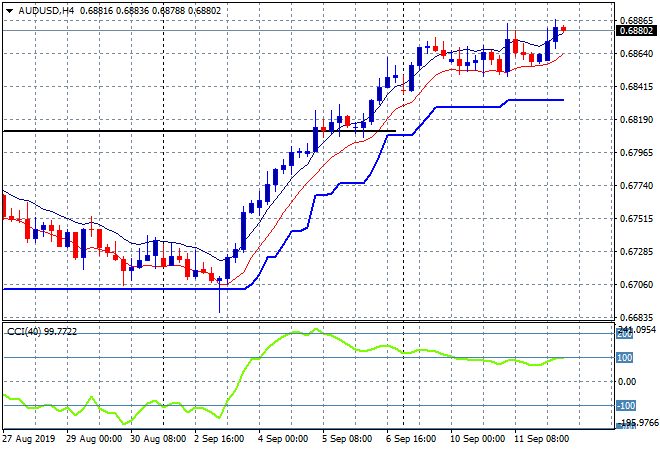Select the 27 Aug 2019 time label

pyautogui.click(x=29, y=439)
